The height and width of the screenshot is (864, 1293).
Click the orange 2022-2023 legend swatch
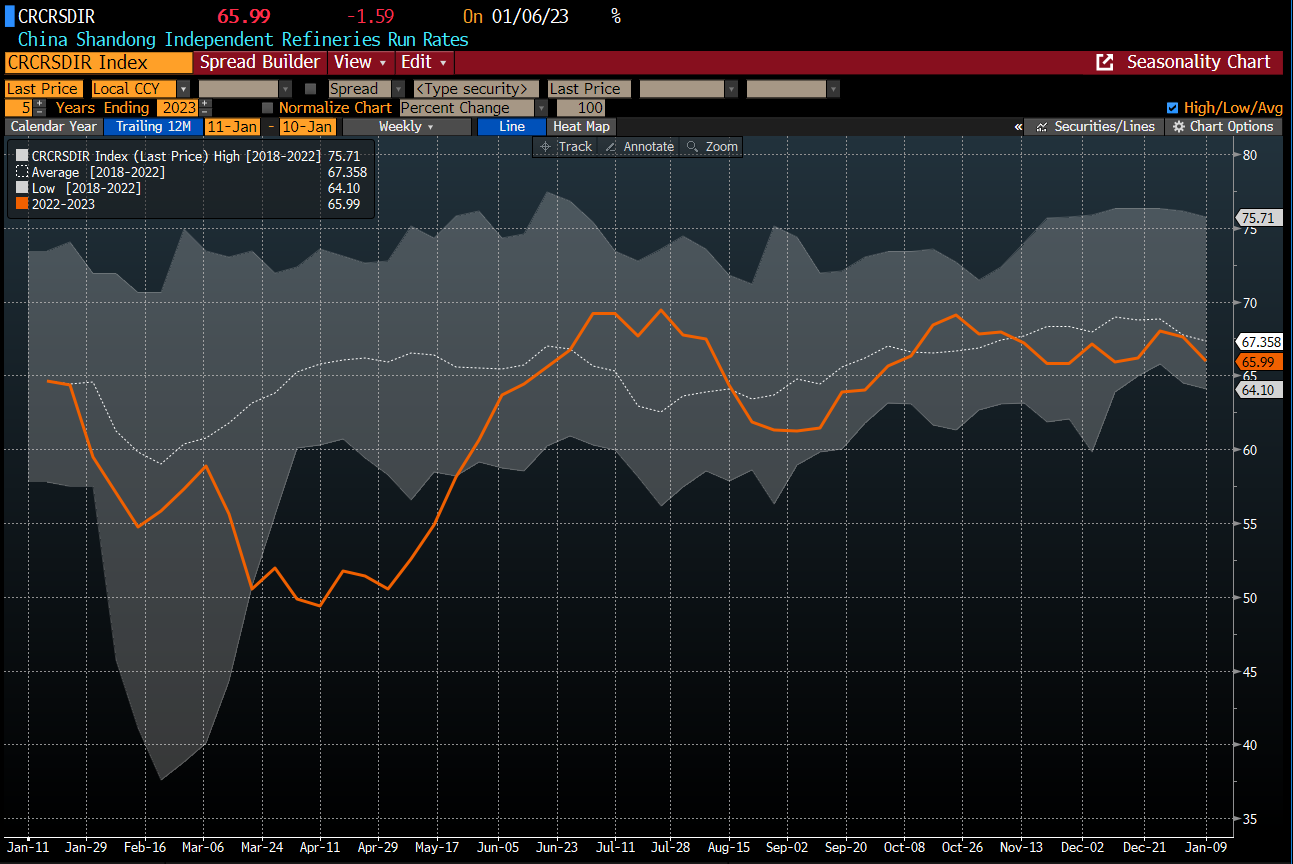click(x=23, y=204)
